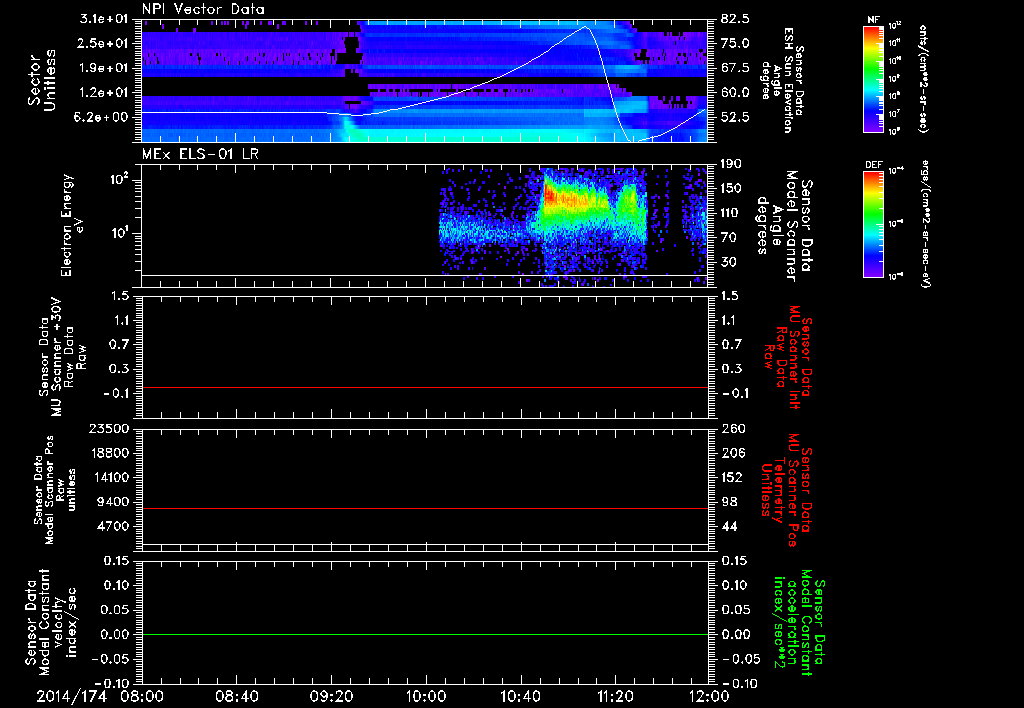Select the 'NPI Vector Data' panel title

[204, 9]
